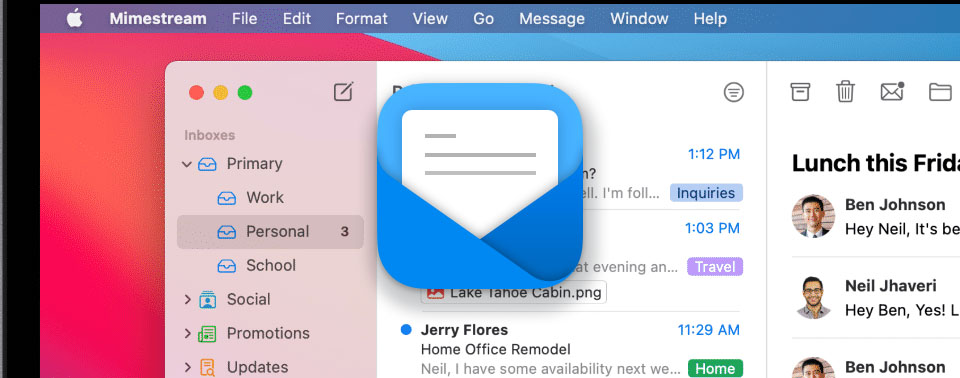Expand the Updates category

point(188,368)
